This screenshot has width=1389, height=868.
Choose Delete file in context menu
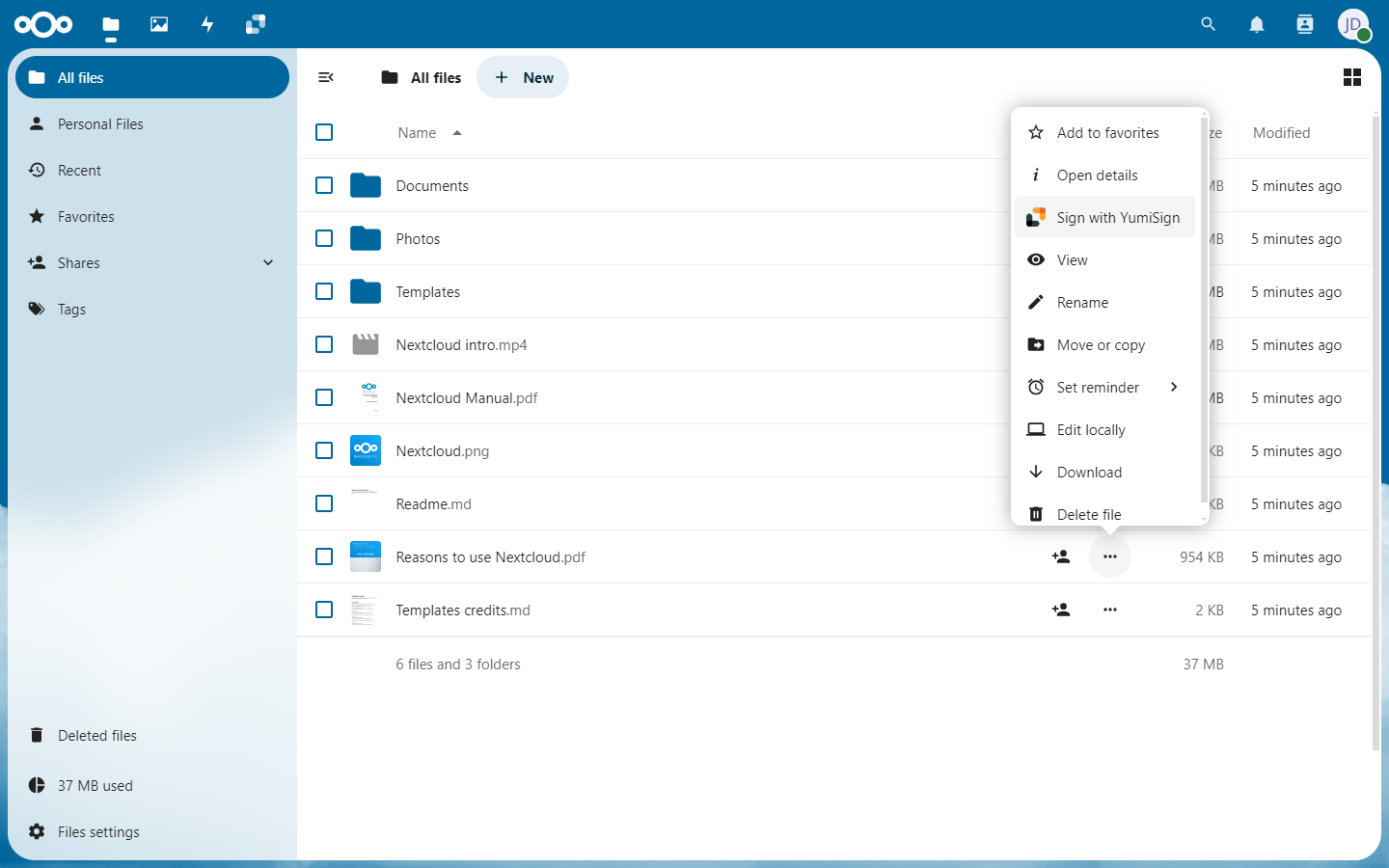coord(1105,513)
